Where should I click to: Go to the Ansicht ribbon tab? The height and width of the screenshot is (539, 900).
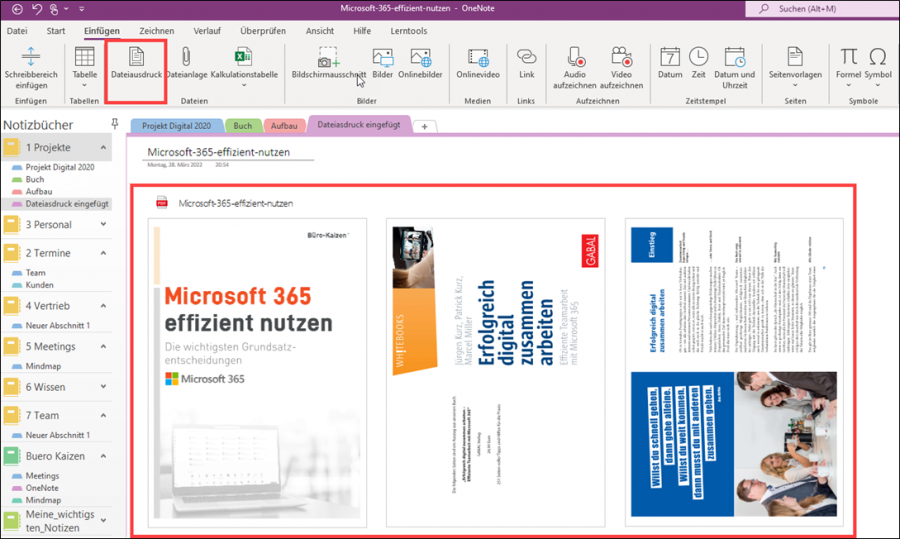pos(320,31)
